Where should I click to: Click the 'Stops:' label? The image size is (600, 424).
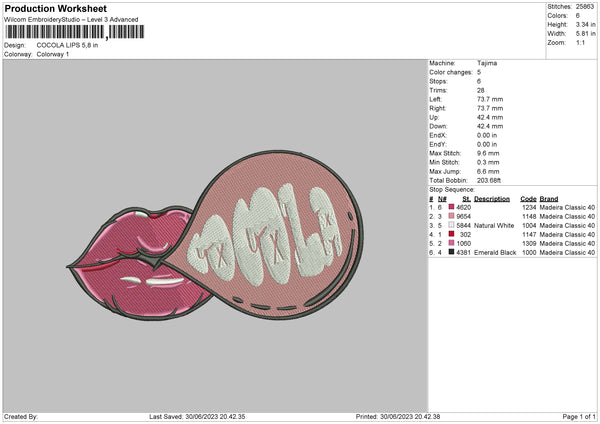pyautogui.click(x=438, y=82)
